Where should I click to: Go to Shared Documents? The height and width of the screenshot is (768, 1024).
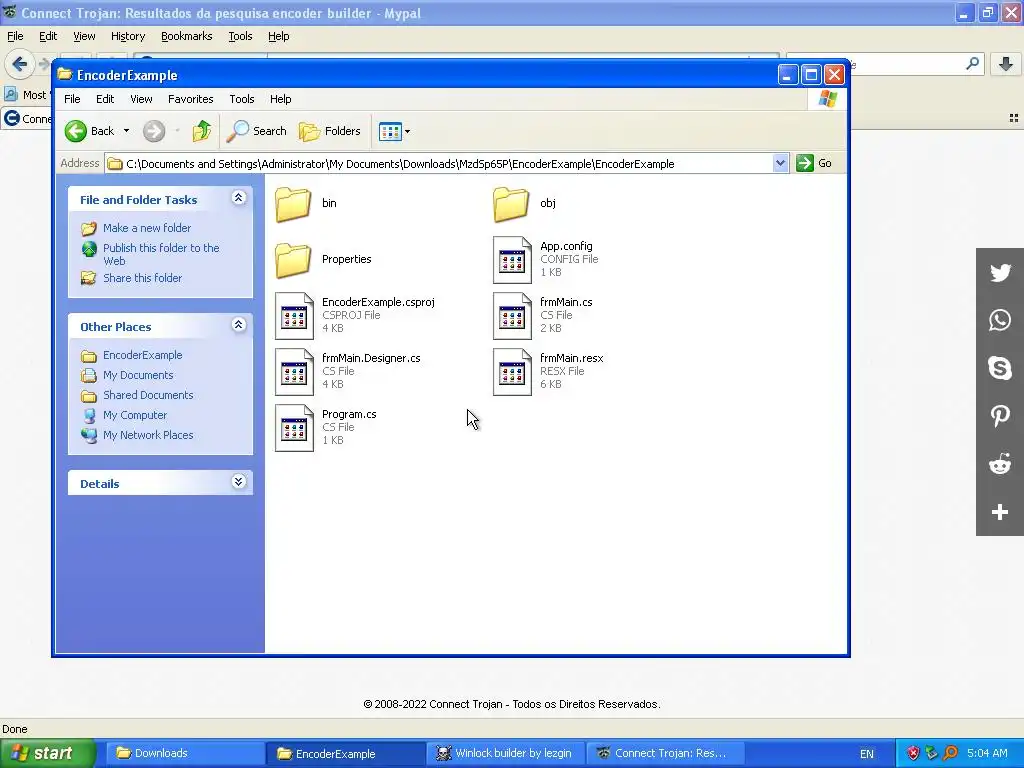[148, 395]
